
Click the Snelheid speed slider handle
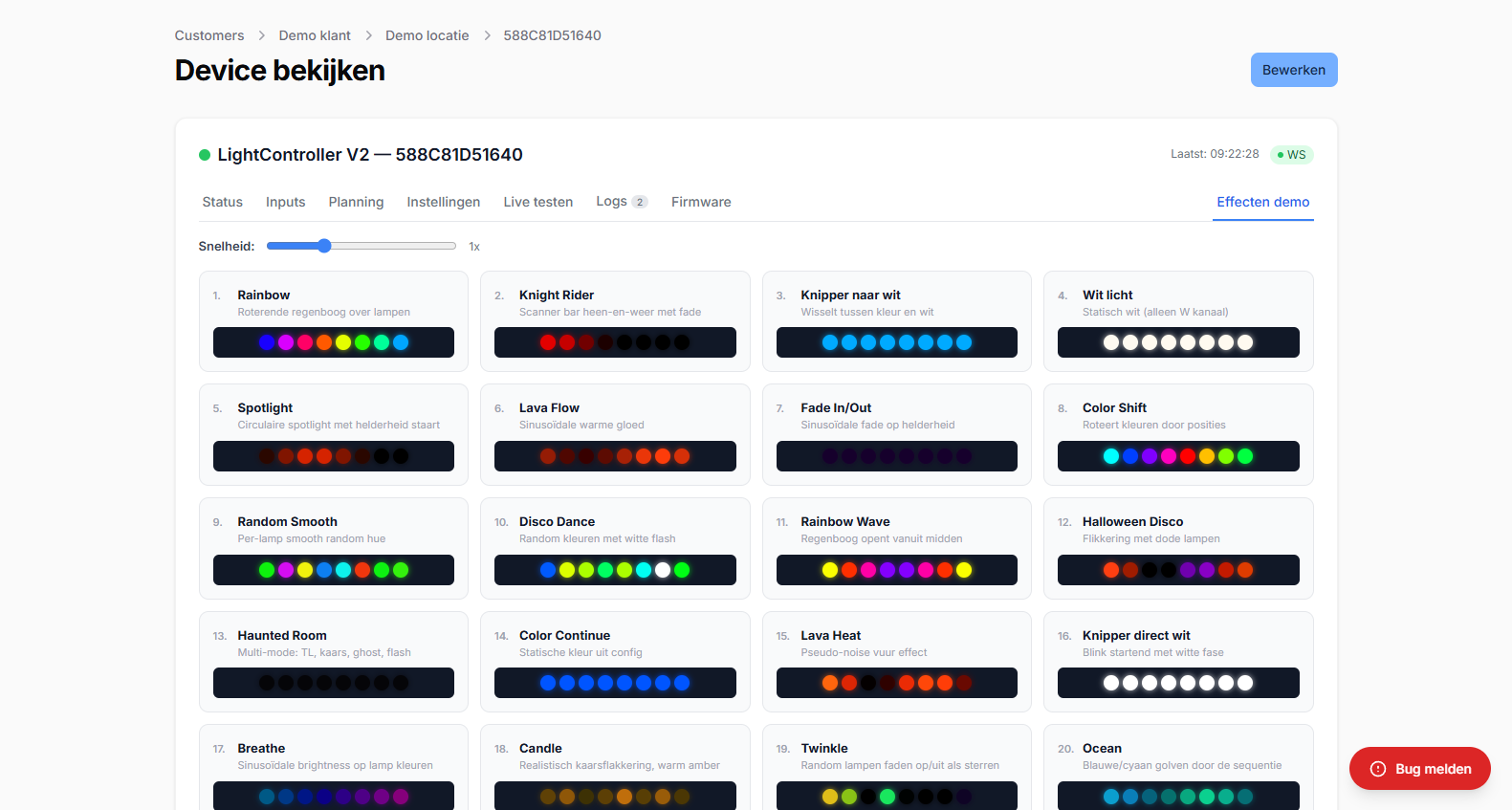tap(324, 246)
